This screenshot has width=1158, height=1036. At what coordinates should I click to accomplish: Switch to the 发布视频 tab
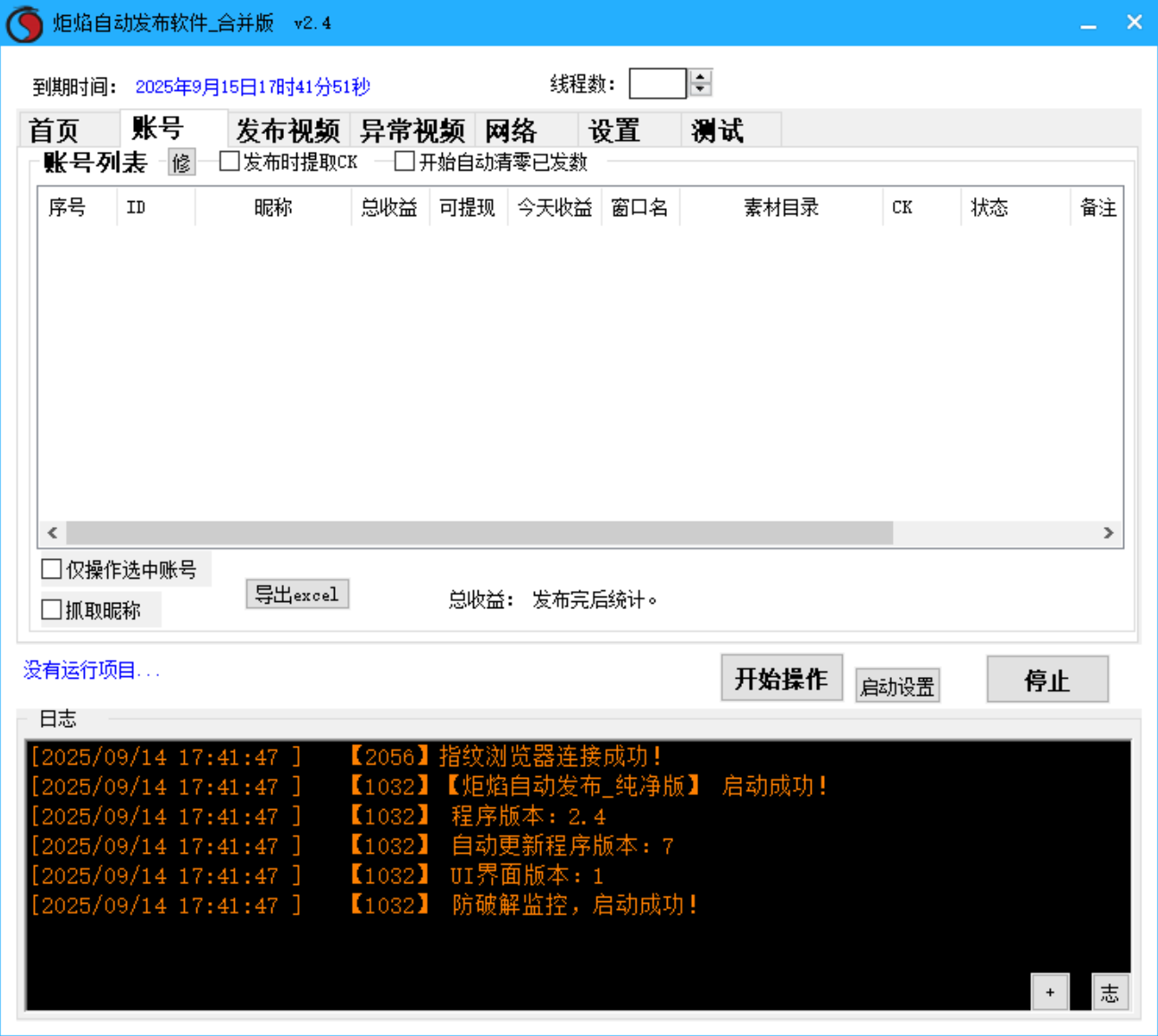(287, 130)
